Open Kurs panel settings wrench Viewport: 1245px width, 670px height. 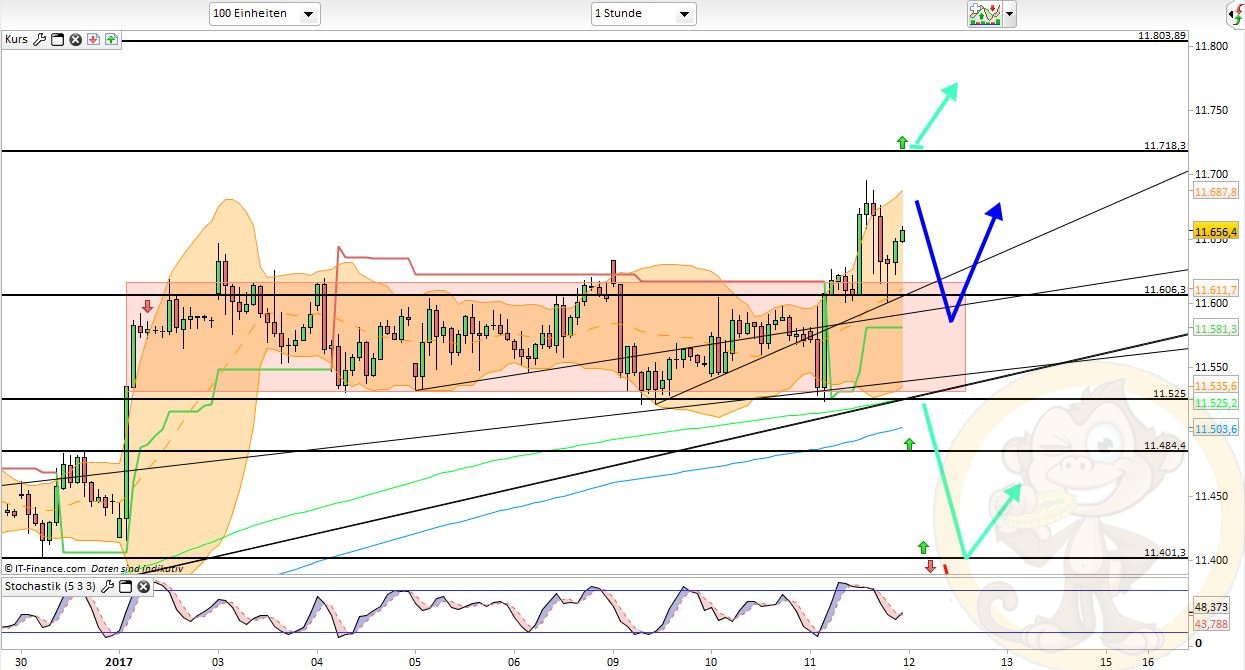(40, 40)
